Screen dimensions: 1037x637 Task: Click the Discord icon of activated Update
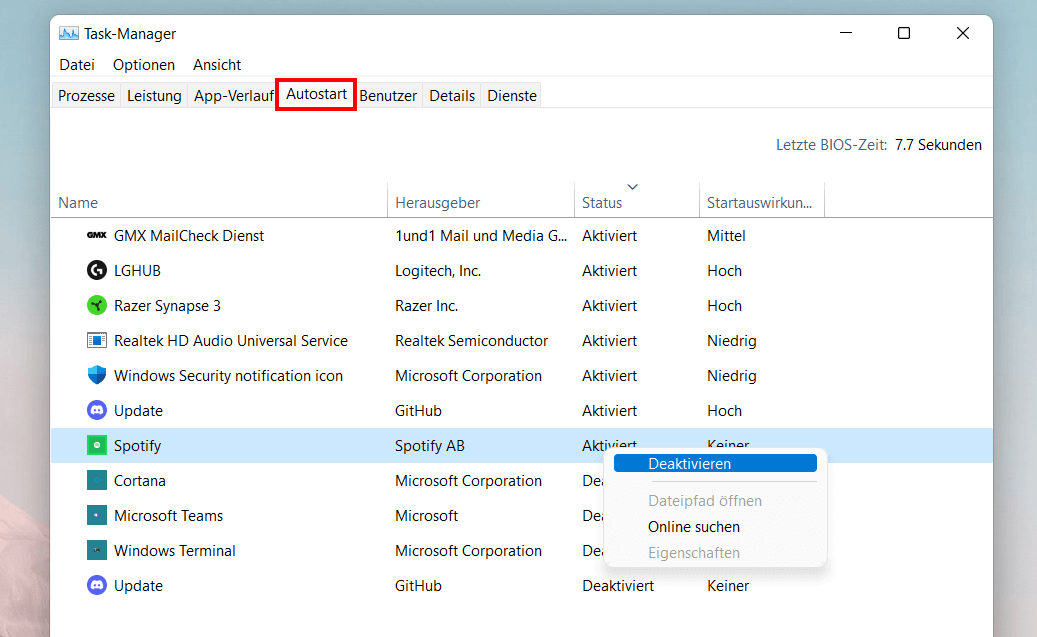pyautogui.click(x=97, y=410)
